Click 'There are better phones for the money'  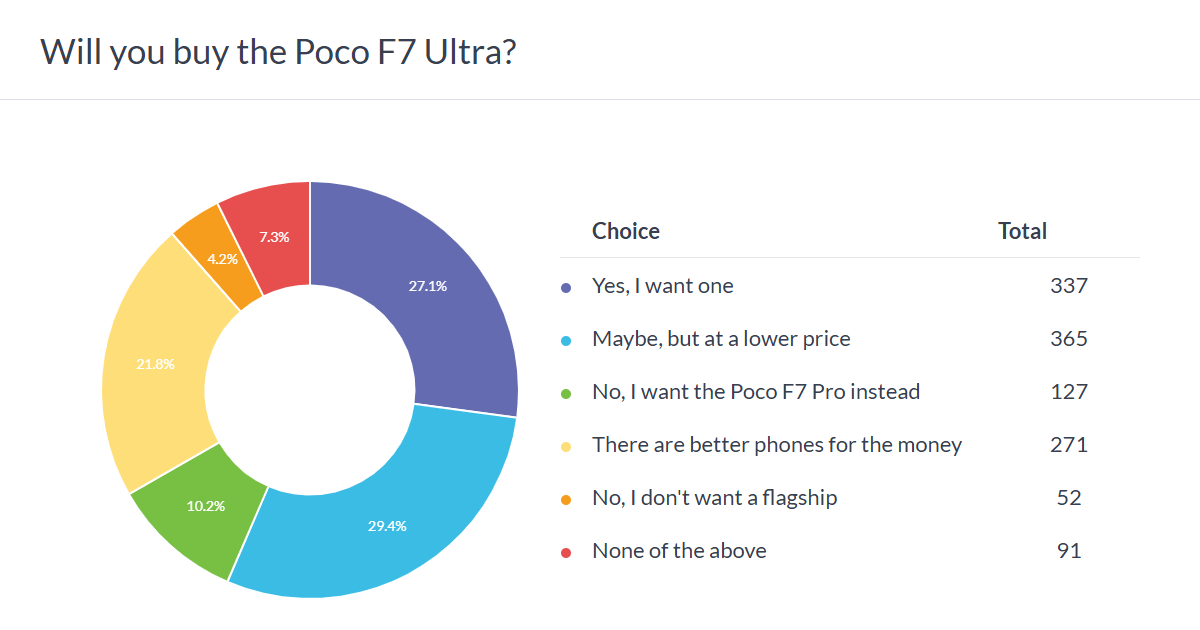(777, 445)
